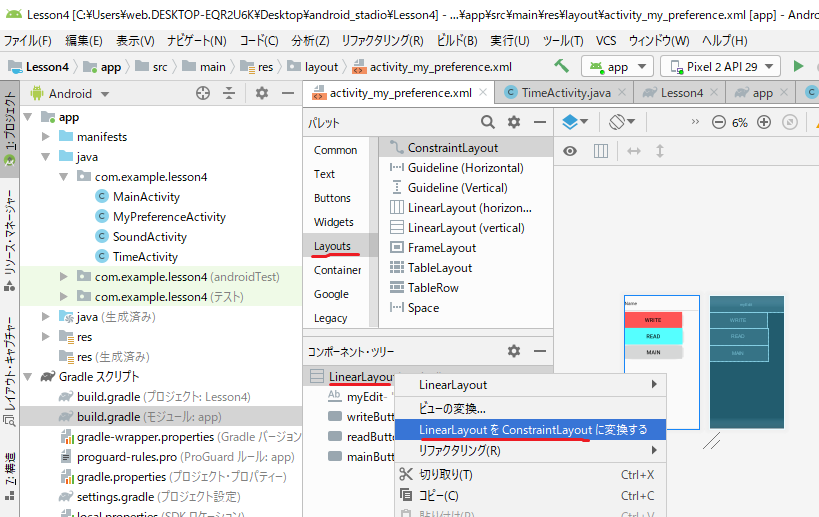Image resolution: width=819 pixels, height=517 pixels.
Task: Click the scroll-from-source target icon
Action: [x=203, y=93]
